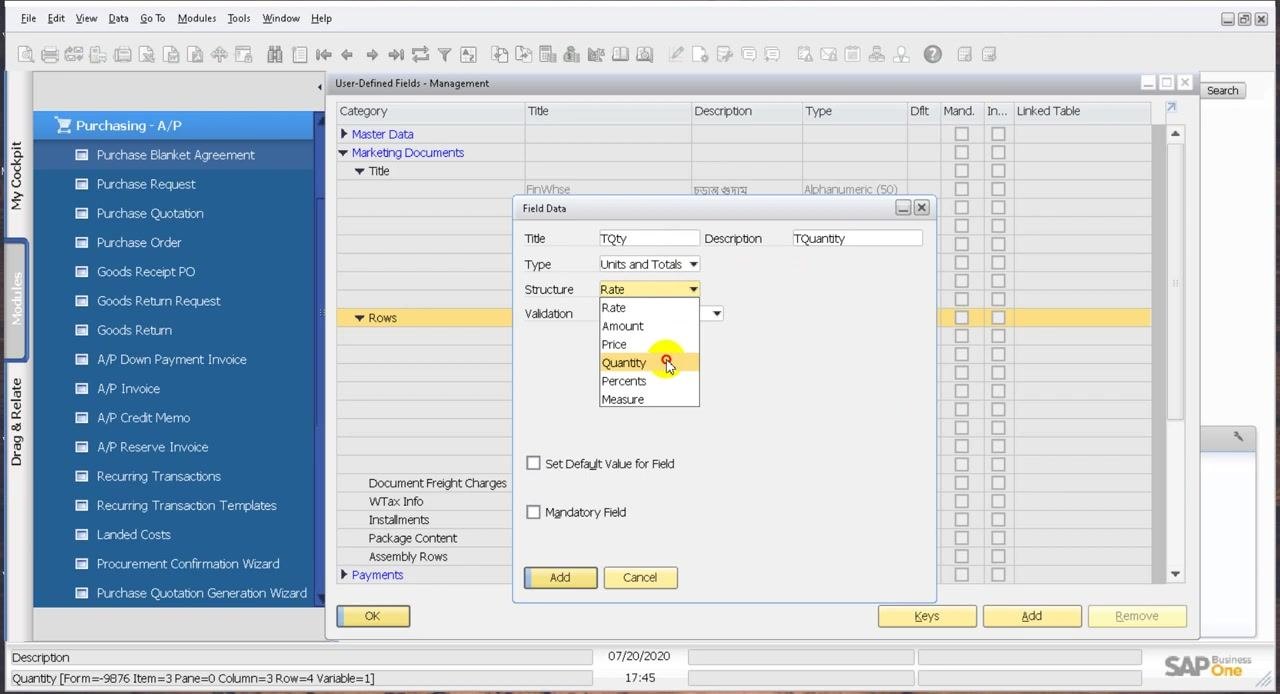The height and width of the screenshot is (694, 1280).
Task: Go to the last data record icon
Action: pyautogui.click(x=396, y=55)
